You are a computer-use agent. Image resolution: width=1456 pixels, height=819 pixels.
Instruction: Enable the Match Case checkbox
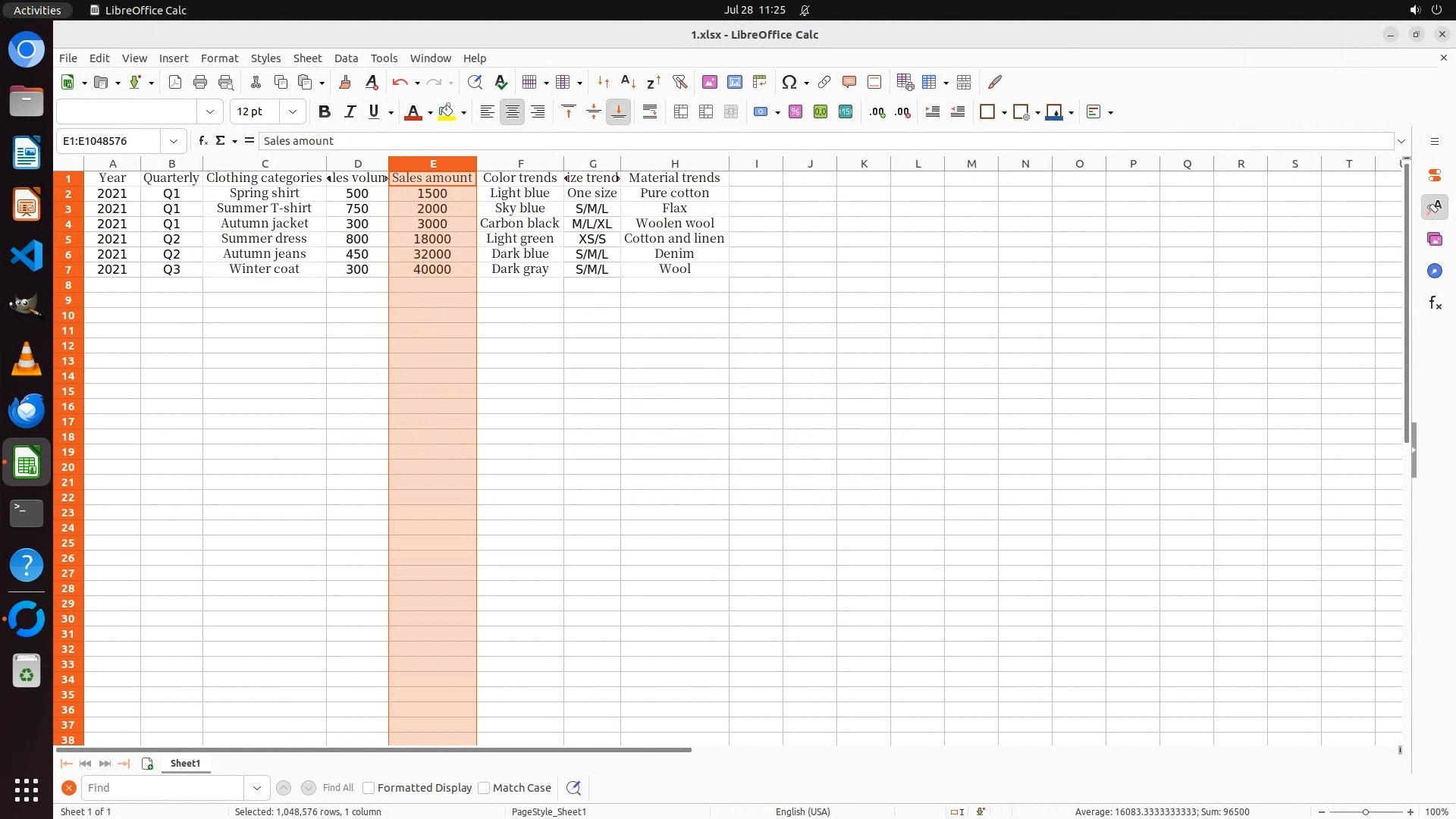[x=484, y=788]
